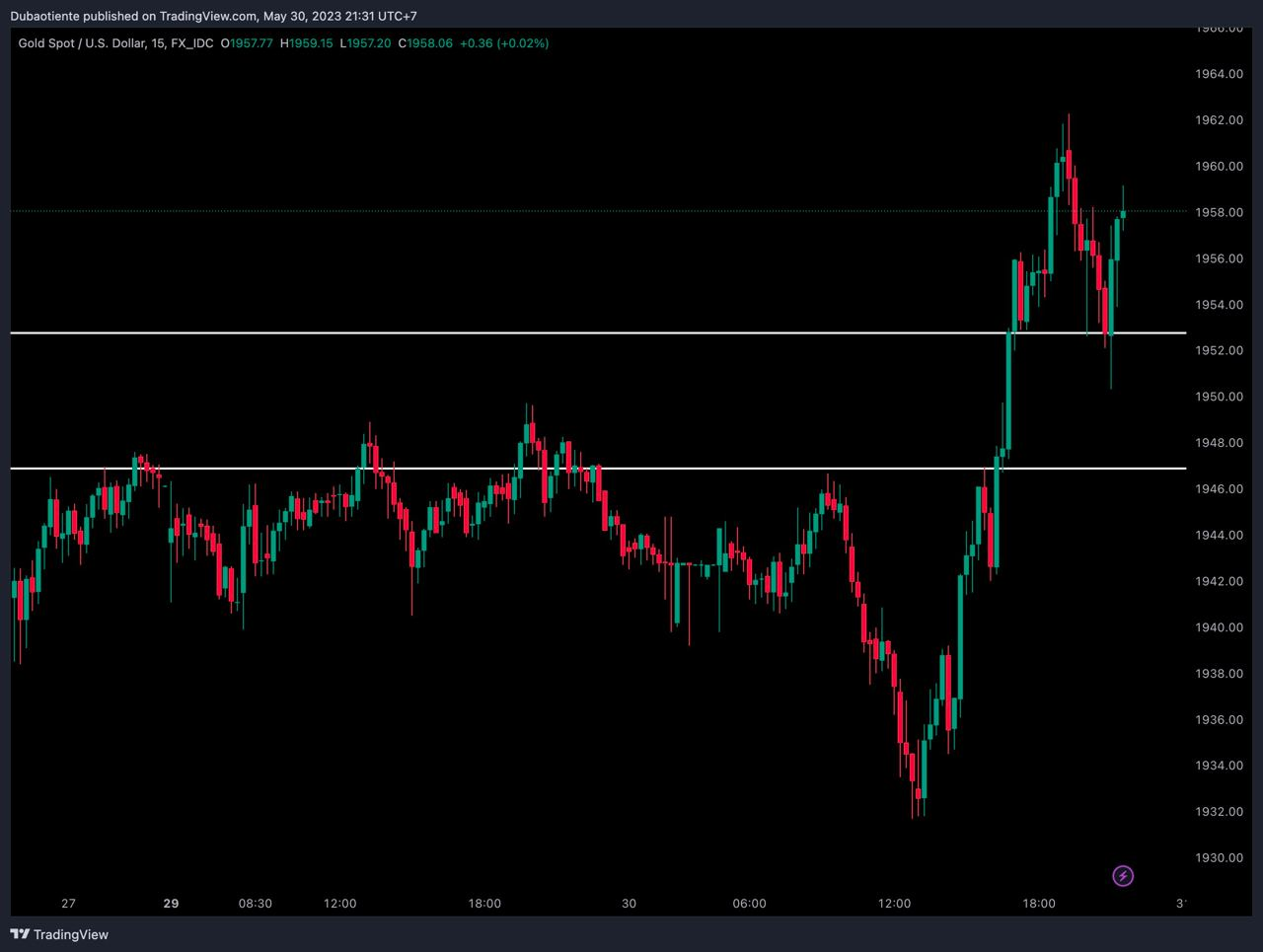Click the +0.36 (+0.02%) change label
Screen dimensions: 1263x952
tap(504, 43)
